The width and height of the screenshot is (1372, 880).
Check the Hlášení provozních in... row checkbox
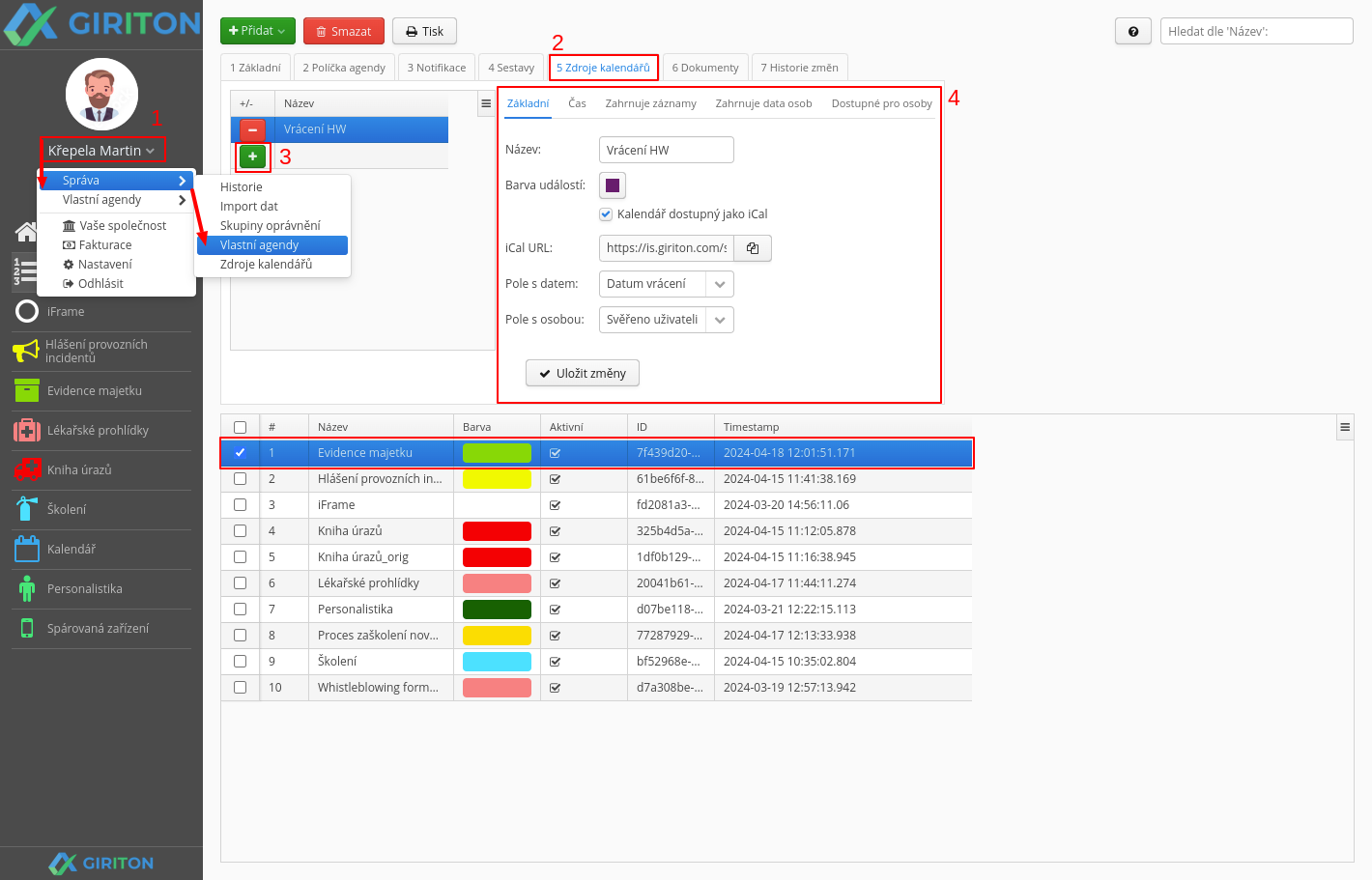click(240, 478)
